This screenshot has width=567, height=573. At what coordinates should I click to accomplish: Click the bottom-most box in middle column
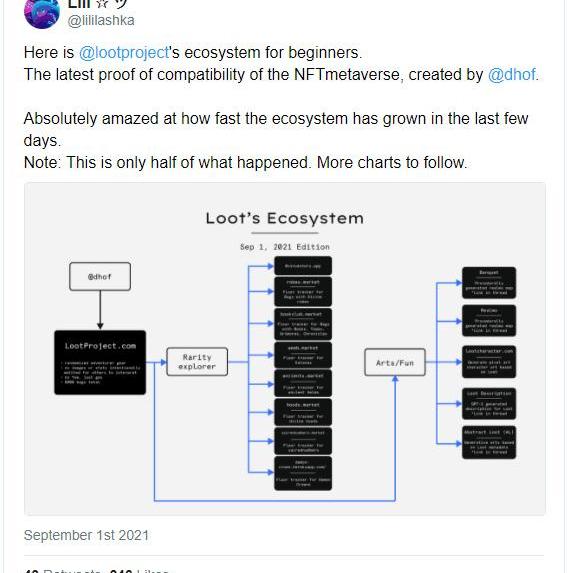(303, 473)
